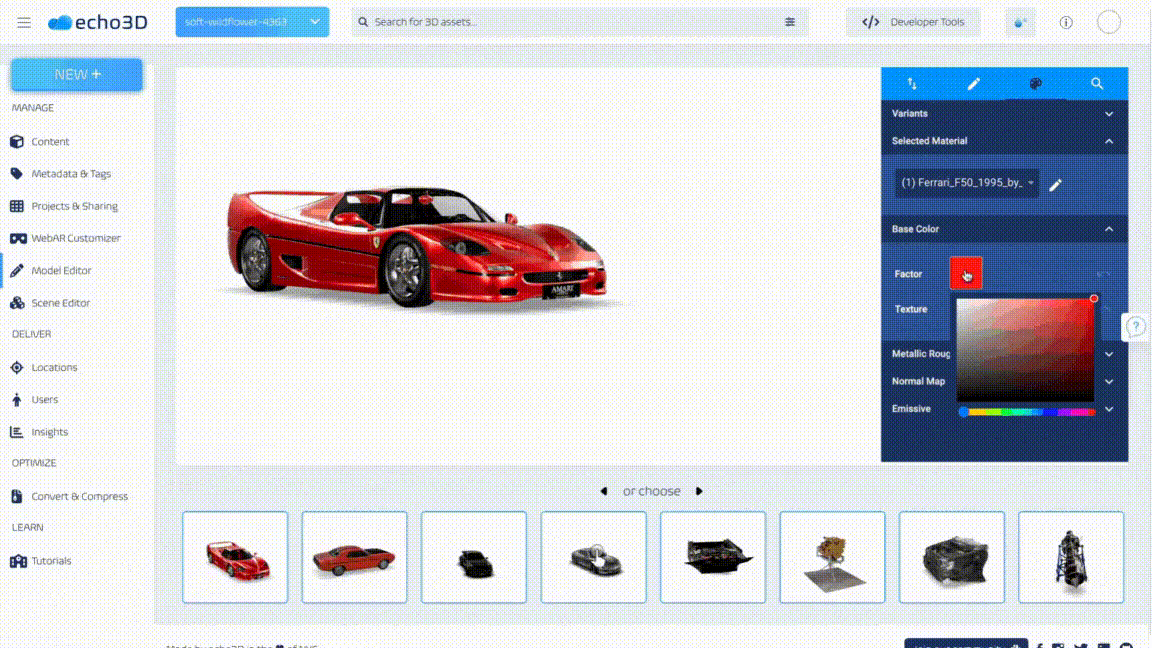Select the red Ferrari convertible thumbnail
Screen dimensions: 1152x648
(x=235, y=558)
